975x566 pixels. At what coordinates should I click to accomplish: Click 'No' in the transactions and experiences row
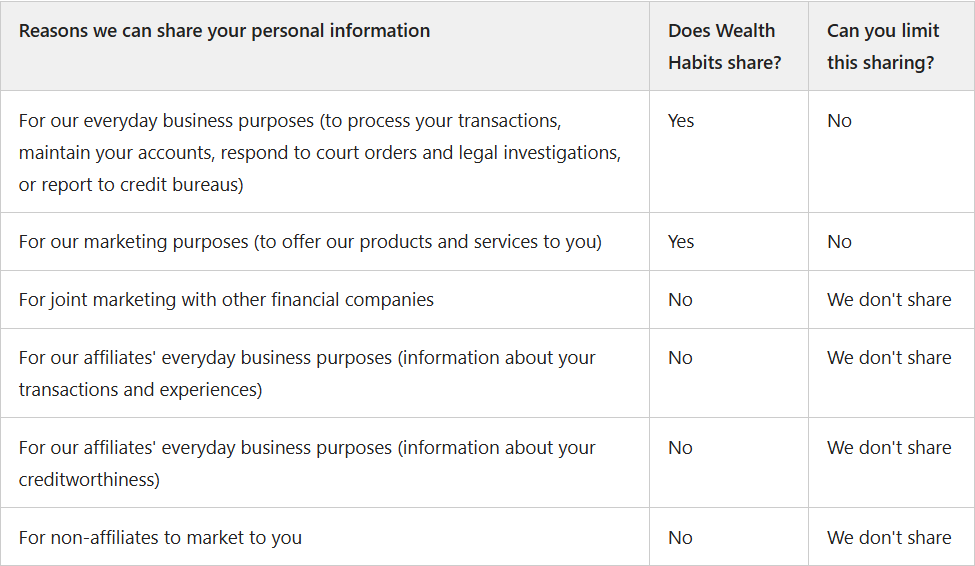(680, 358)
